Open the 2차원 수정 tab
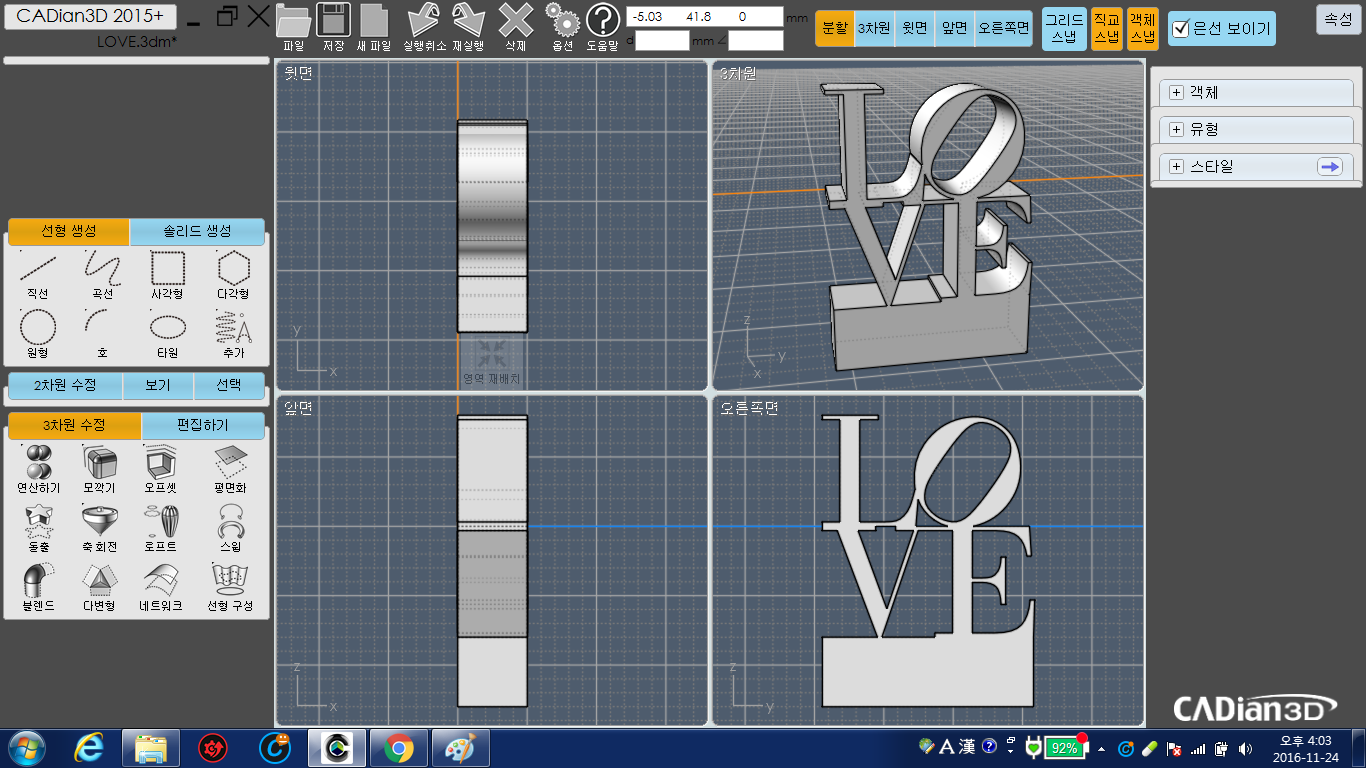 tap(65, 385)
